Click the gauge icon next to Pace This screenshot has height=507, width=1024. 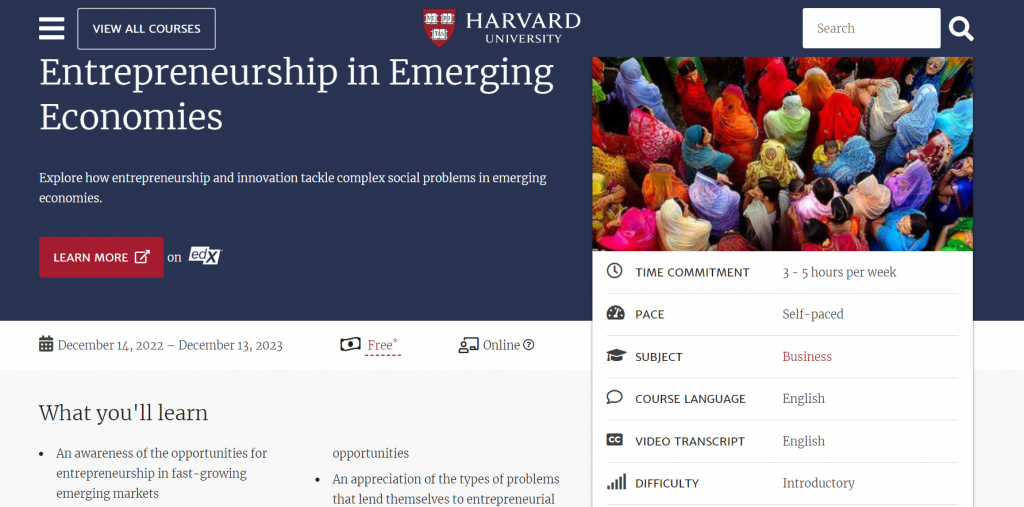(615, 314)
